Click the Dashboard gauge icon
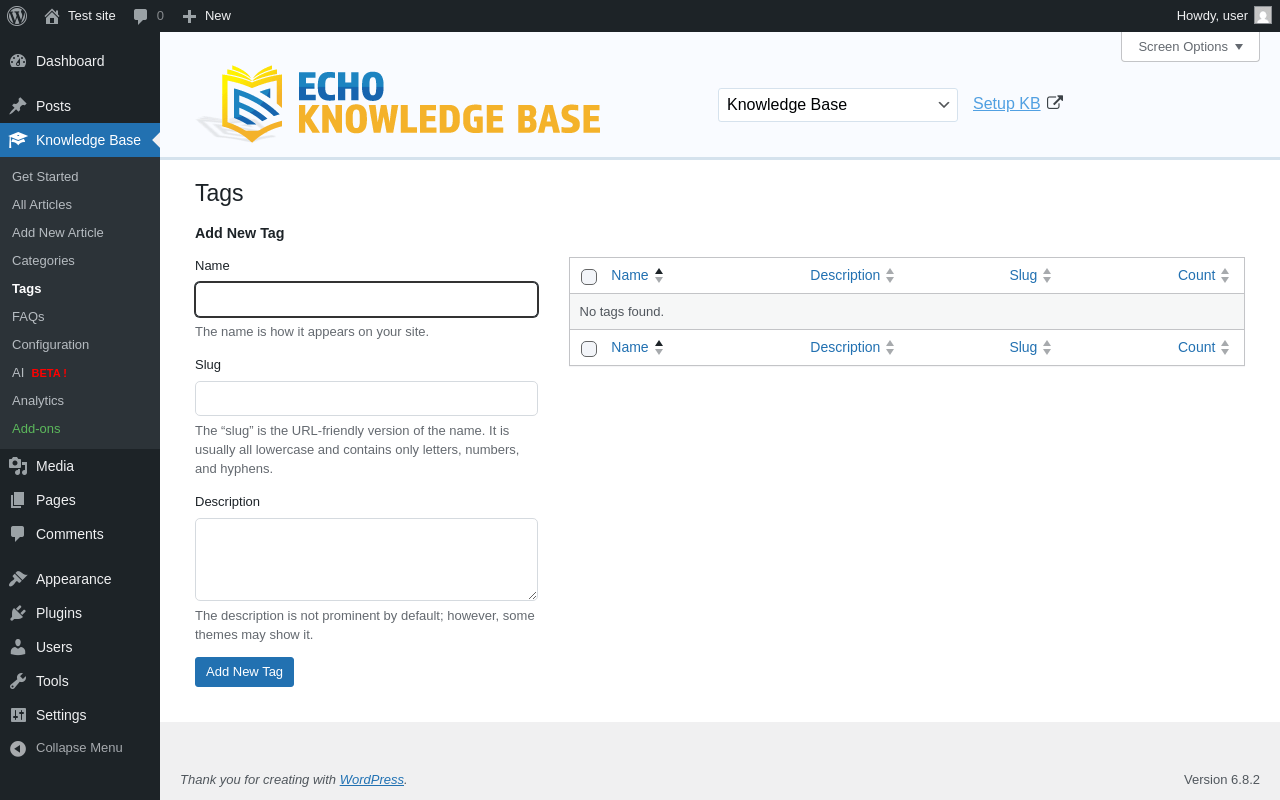Viewport: 1280px width, 800px height. tap(18, 61)
